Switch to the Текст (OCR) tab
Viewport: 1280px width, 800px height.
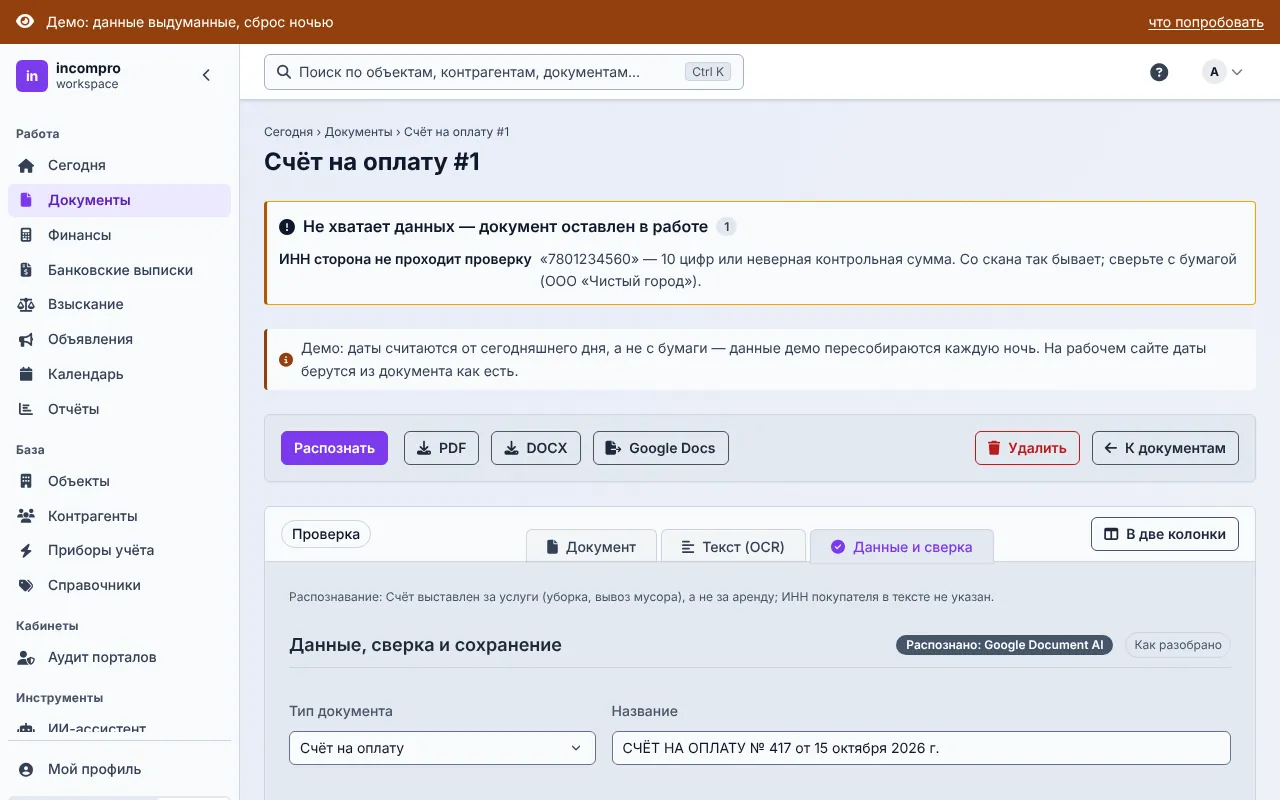point(733,546)
